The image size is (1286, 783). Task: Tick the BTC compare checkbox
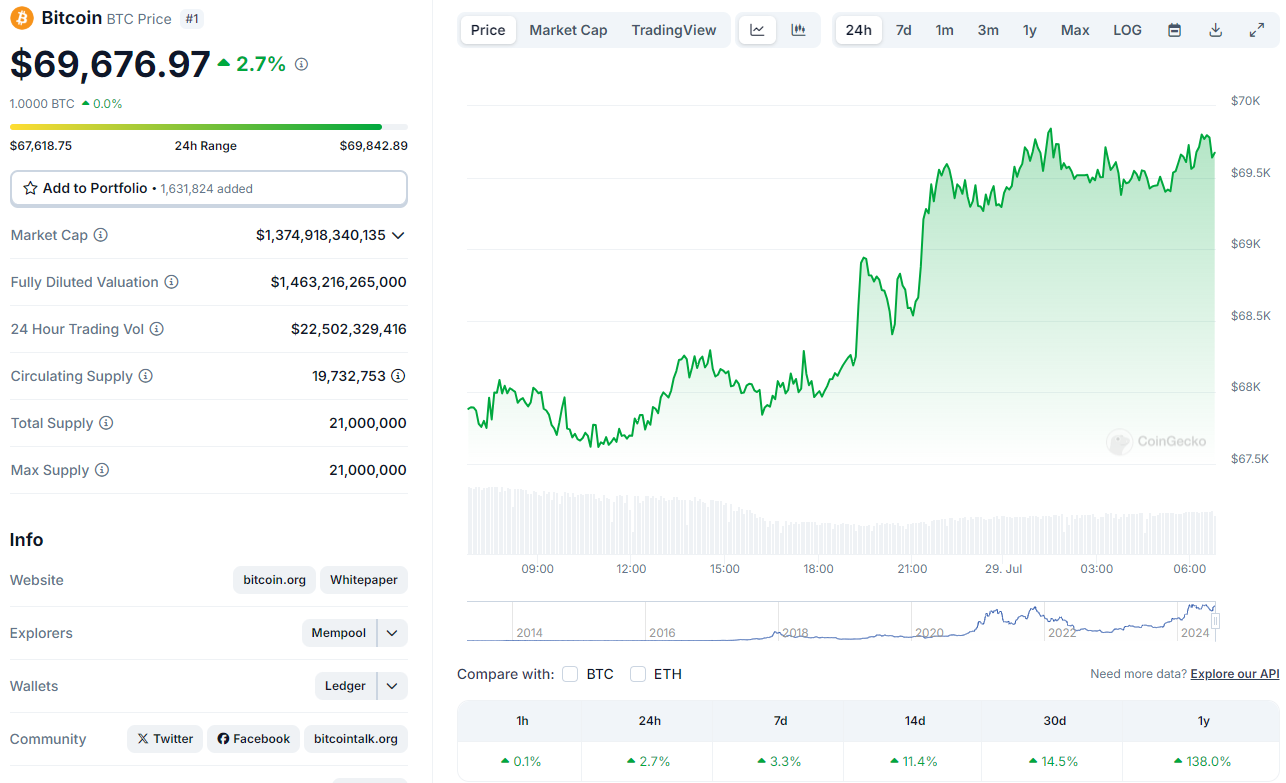pyautogui.click(x=570, y=674)
